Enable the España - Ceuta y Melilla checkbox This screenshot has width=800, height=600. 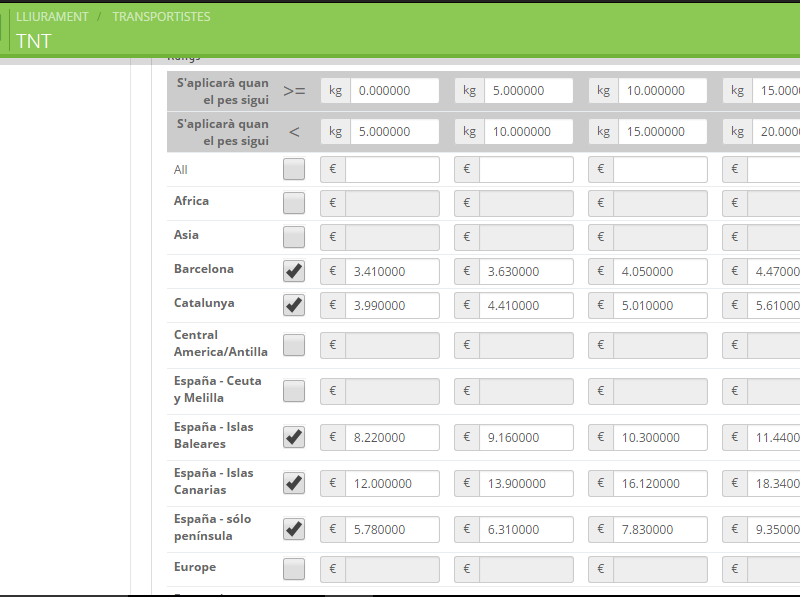pos(294,391)
